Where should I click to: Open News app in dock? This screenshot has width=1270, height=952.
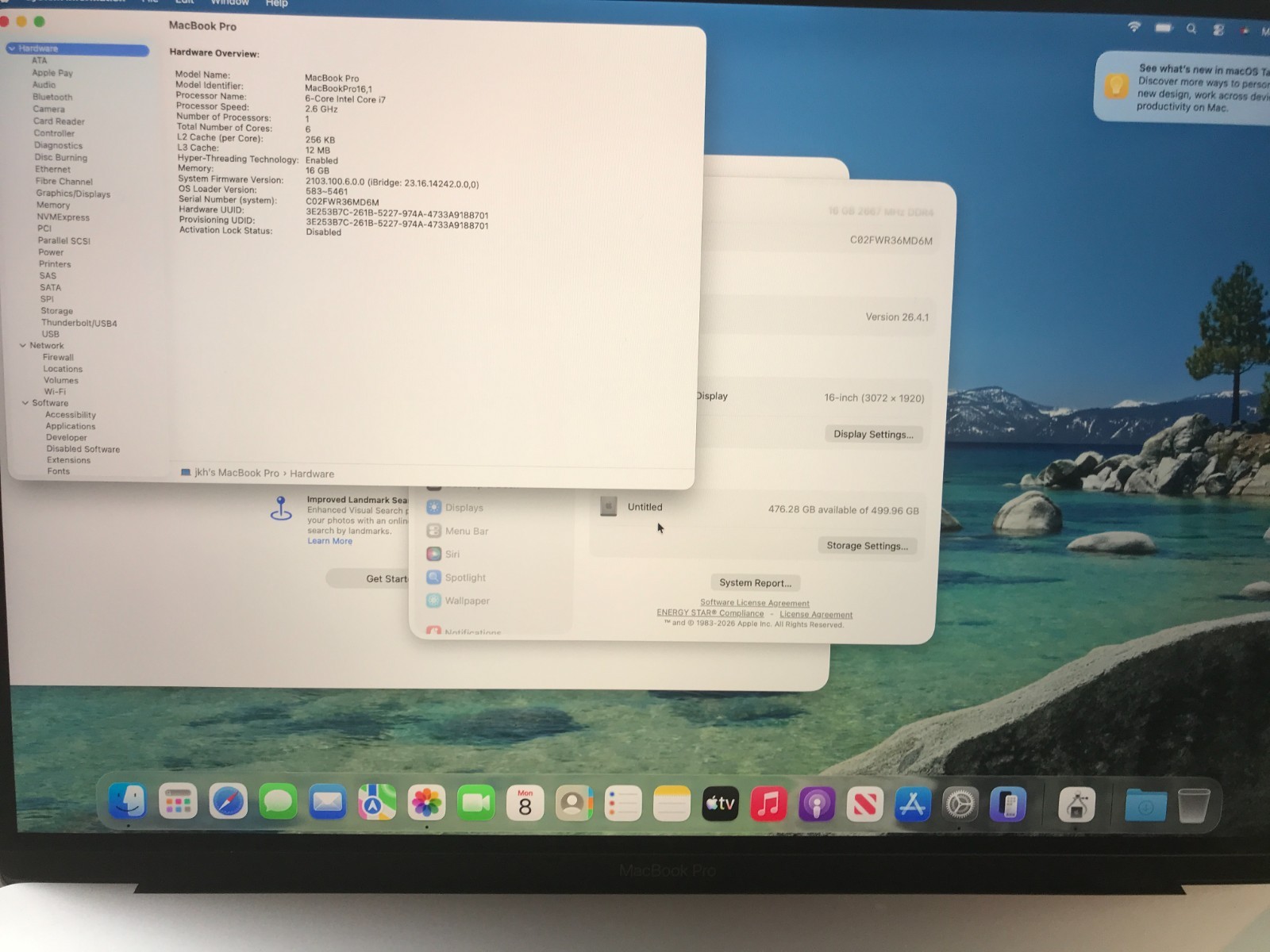coord(864,805)
